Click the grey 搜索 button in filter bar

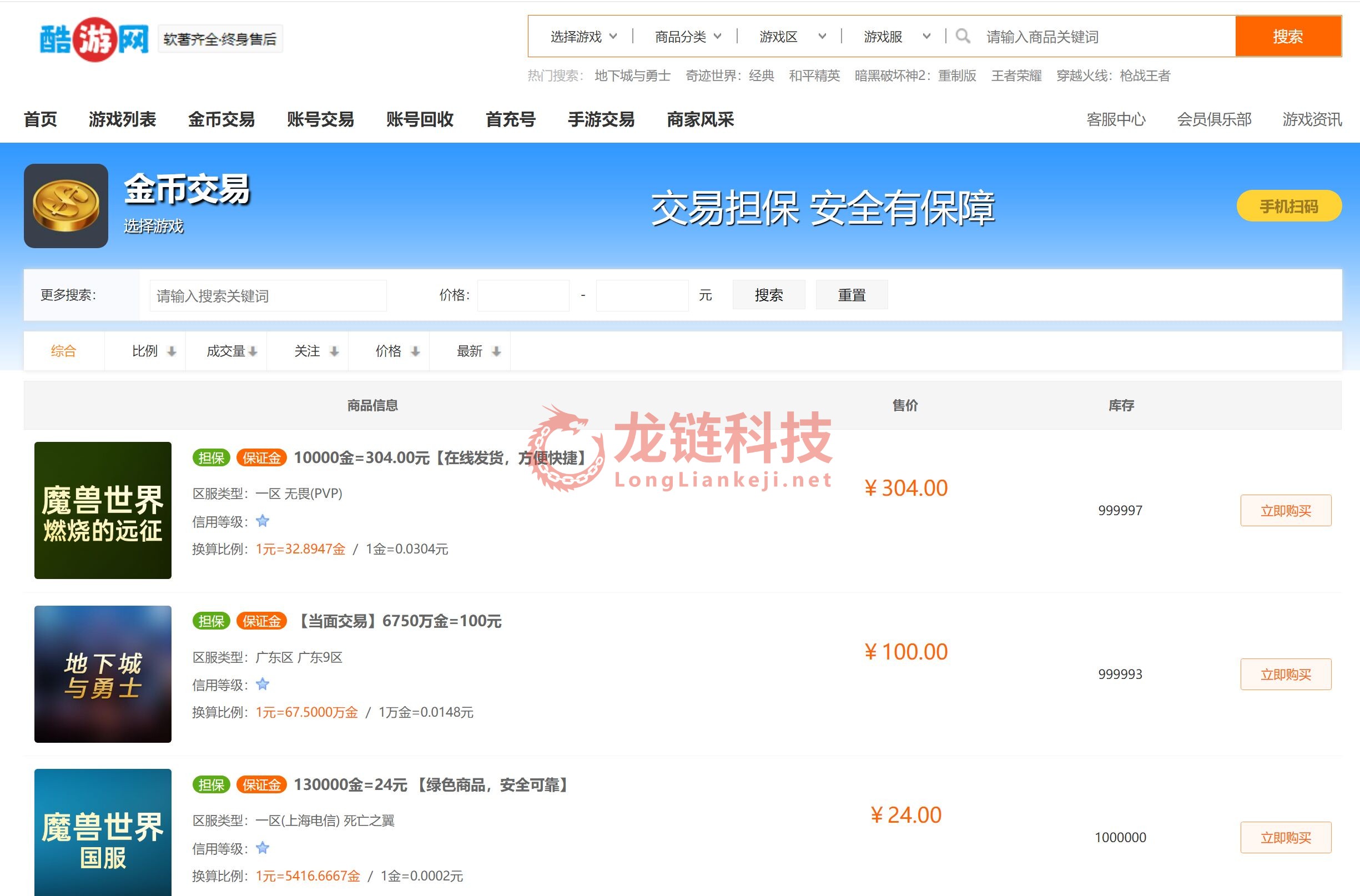click(769, 295)
